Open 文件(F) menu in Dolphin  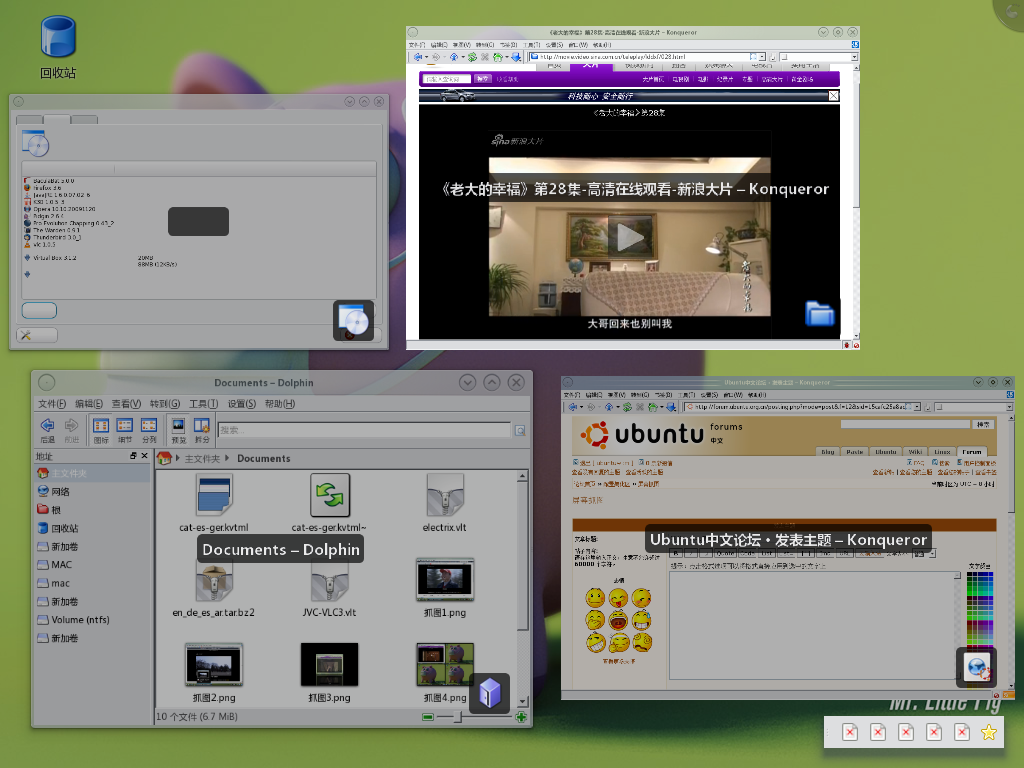pos(52,404)
